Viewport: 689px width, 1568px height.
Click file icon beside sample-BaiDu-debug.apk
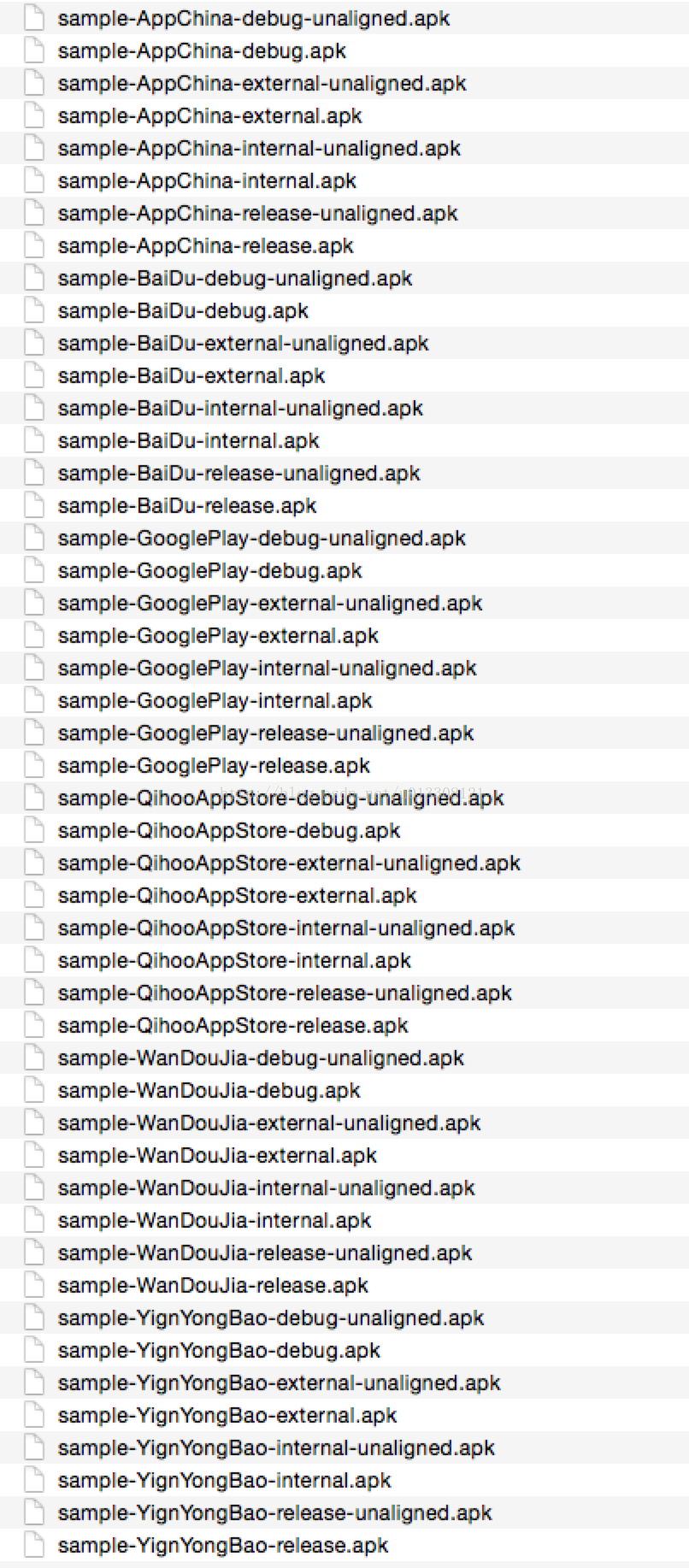34,310
